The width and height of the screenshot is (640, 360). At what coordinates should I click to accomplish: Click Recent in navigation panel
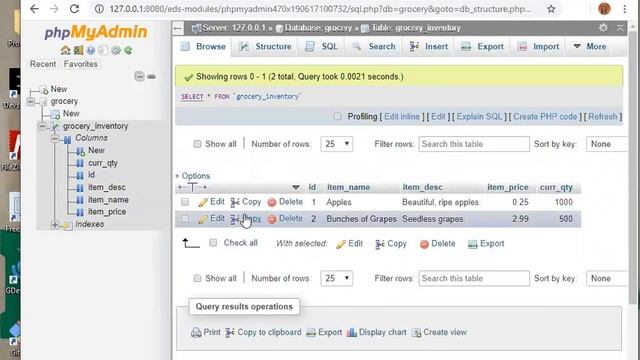(x=43, y=64)
